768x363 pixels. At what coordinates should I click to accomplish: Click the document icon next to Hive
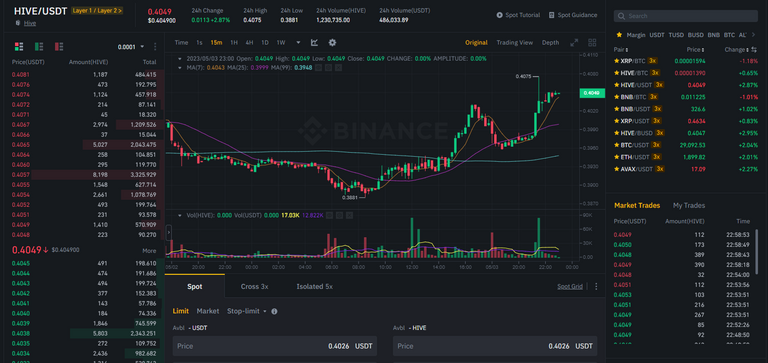pos(18,23)
